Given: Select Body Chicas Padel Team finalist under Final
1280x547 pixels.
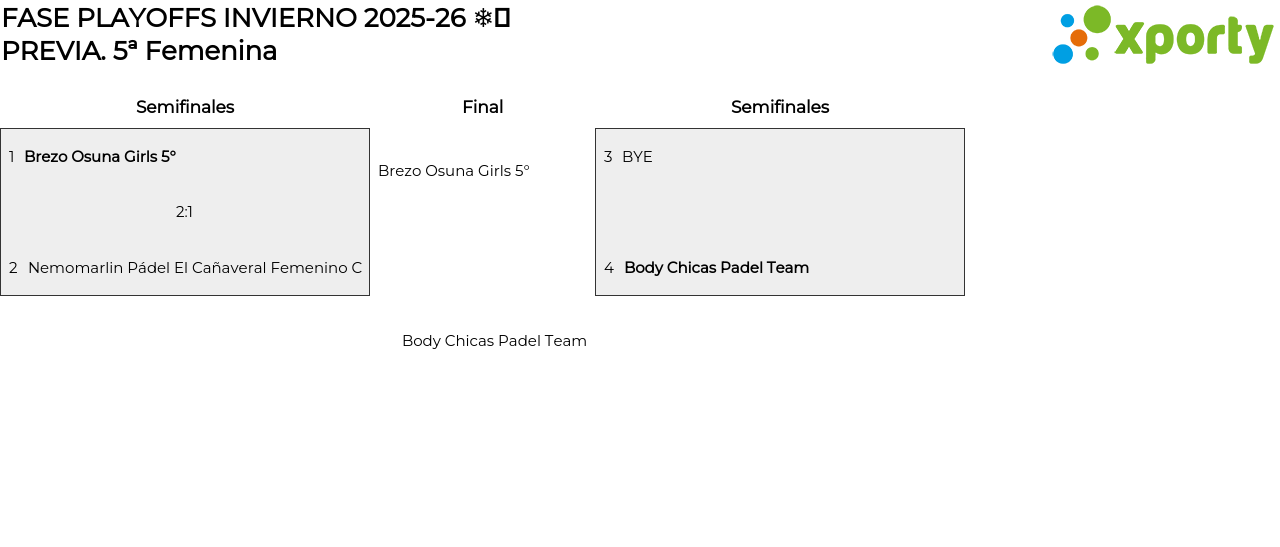Looking at the screenshot, I should 494,341.
